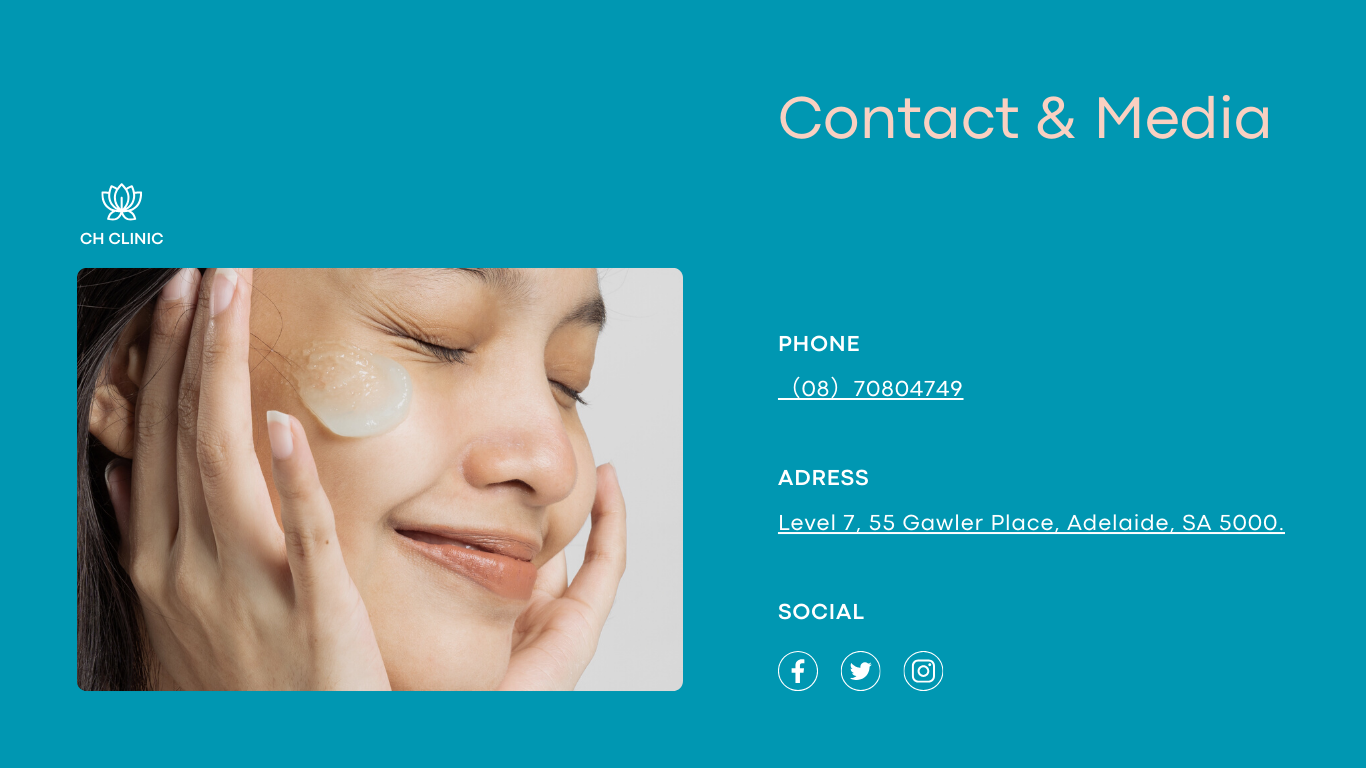Click the lotus flower logo icon
Image resolution: width=1366 pixels, height=768 pixels.
122,202
